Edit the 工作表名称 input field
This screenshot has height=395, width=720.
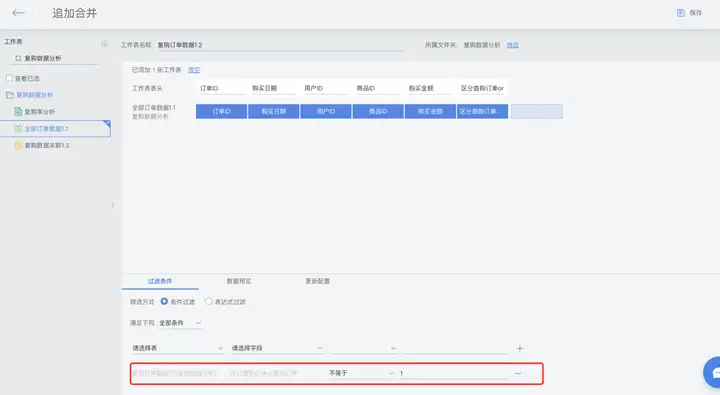coord(280,45)
